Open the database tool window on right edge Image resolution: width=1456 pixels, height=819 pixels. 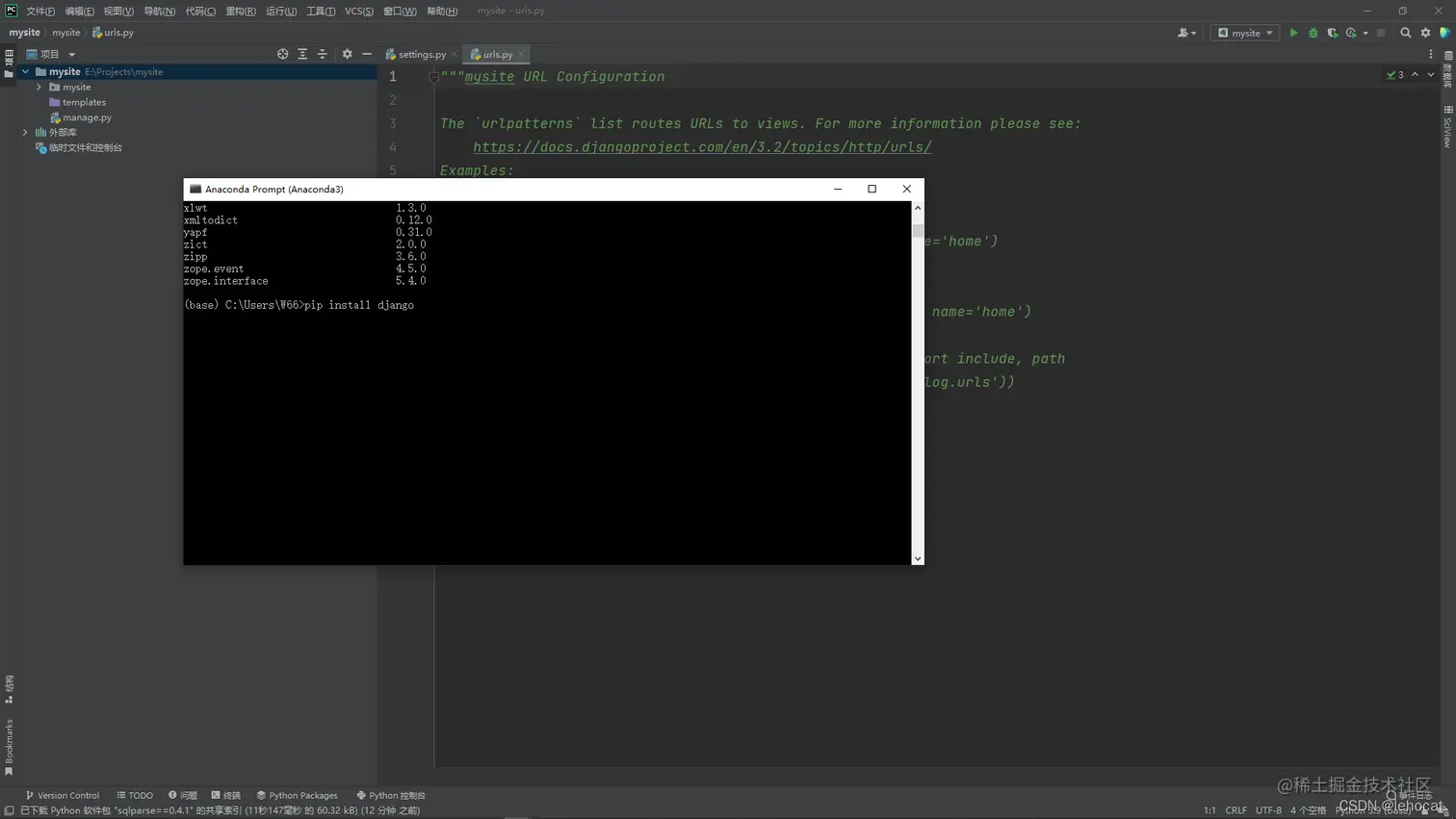tap(1447, 69)
